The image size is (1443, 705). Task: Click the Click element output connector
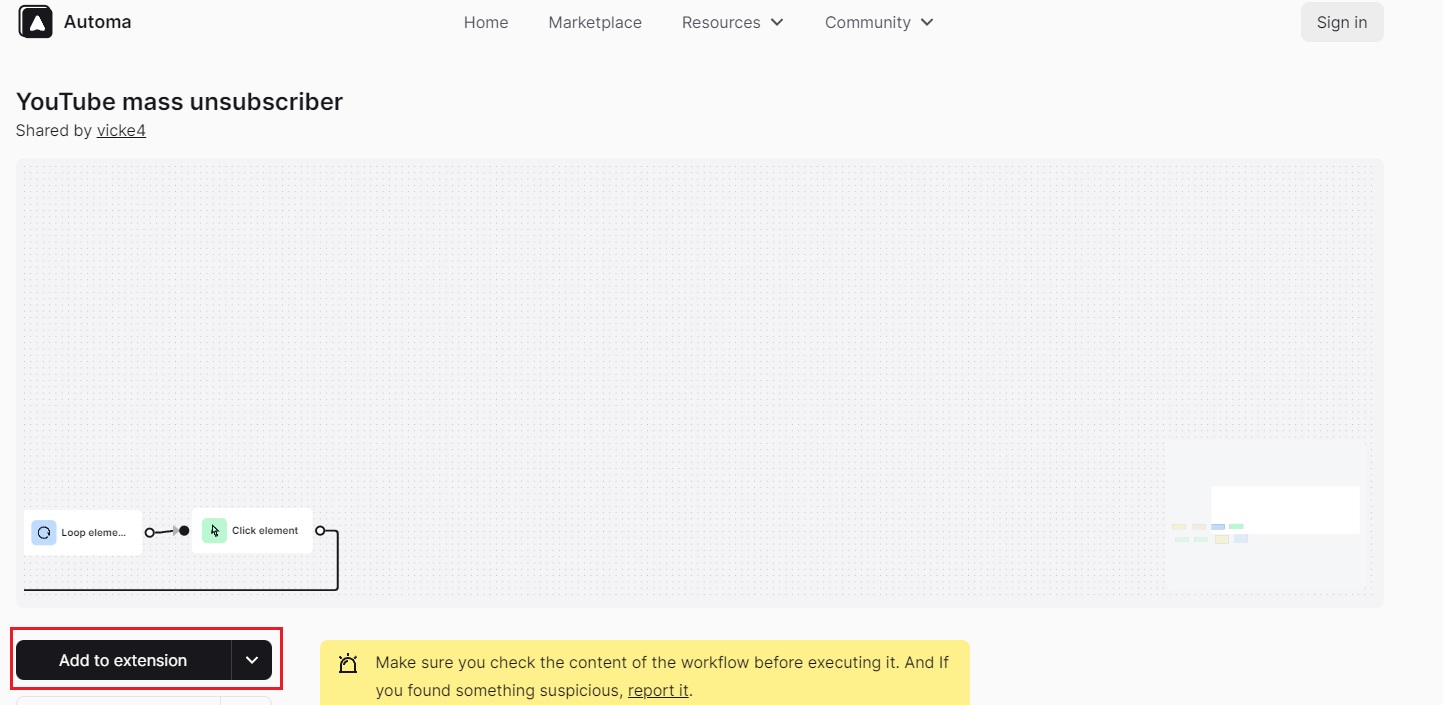click(319, 531)
